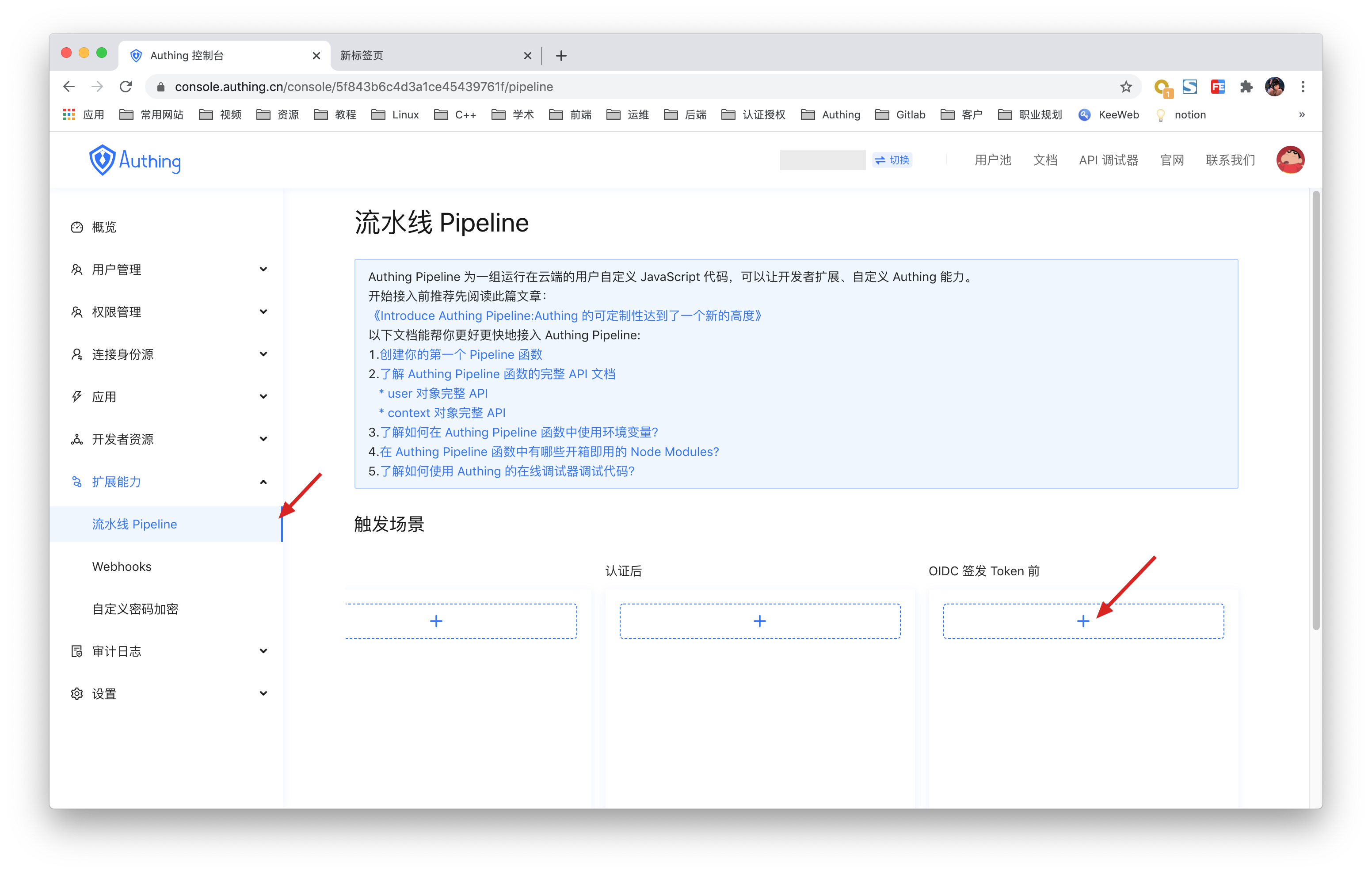The height and width of the screenshot is (874, 1372).
Task: Click the 设置 gear icon in sidebar
Action: click(77, 693)
